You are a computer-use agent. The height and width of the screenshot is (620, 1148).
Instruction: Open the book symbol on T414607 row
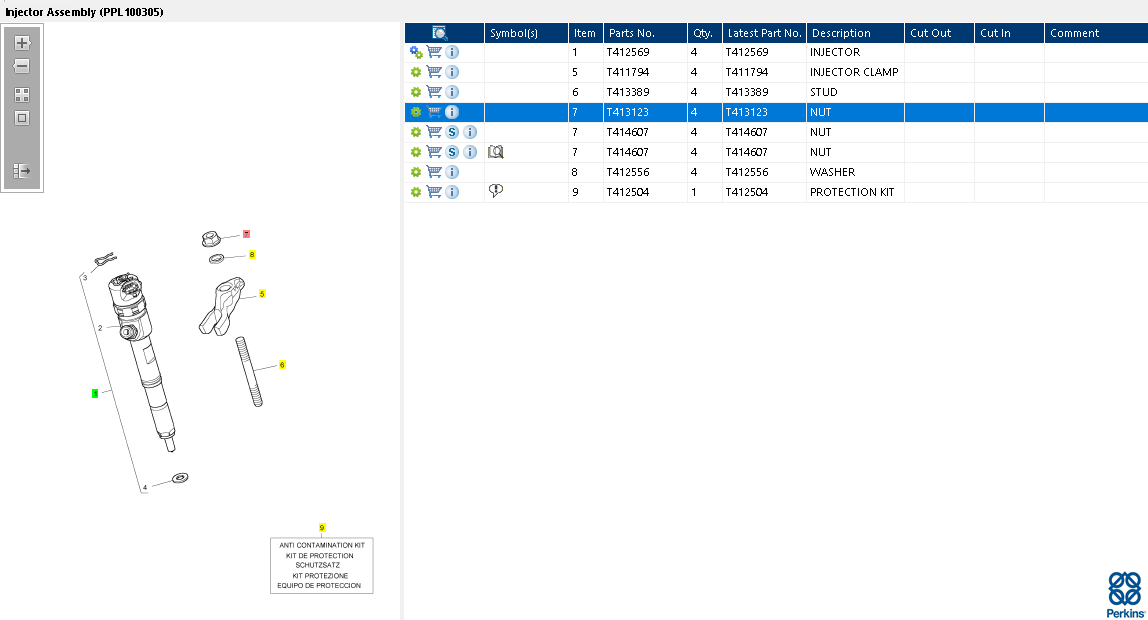point(496,152)
